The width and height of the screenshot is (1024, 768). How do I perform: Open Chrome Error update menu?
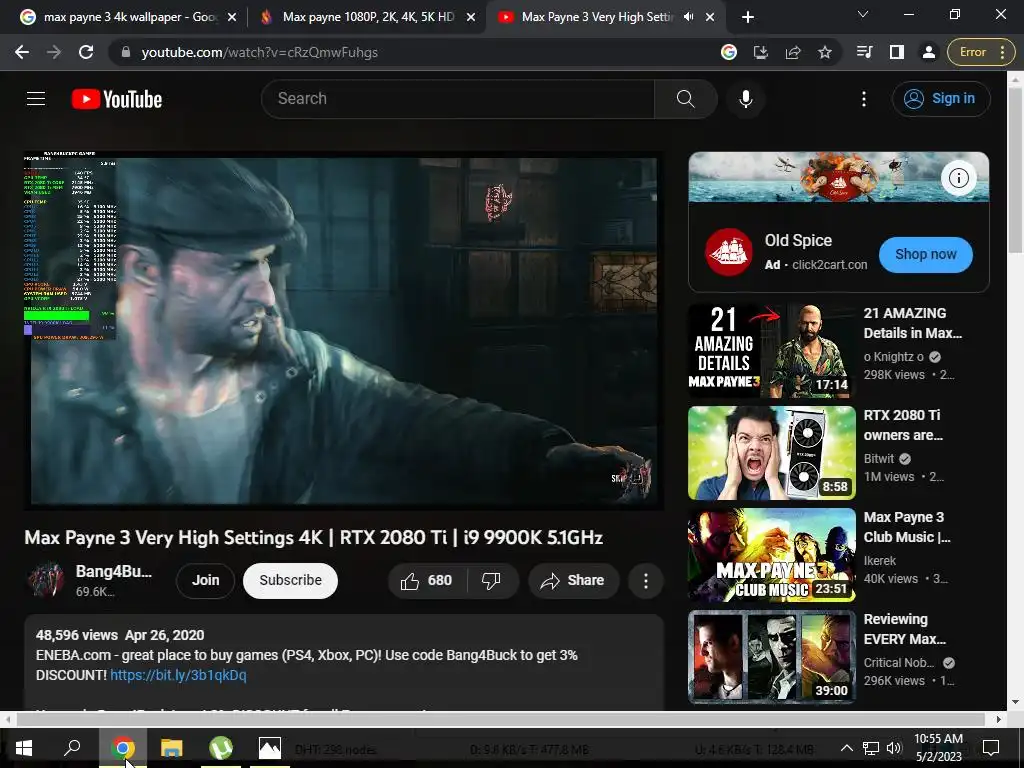click(x=981, y=52)
